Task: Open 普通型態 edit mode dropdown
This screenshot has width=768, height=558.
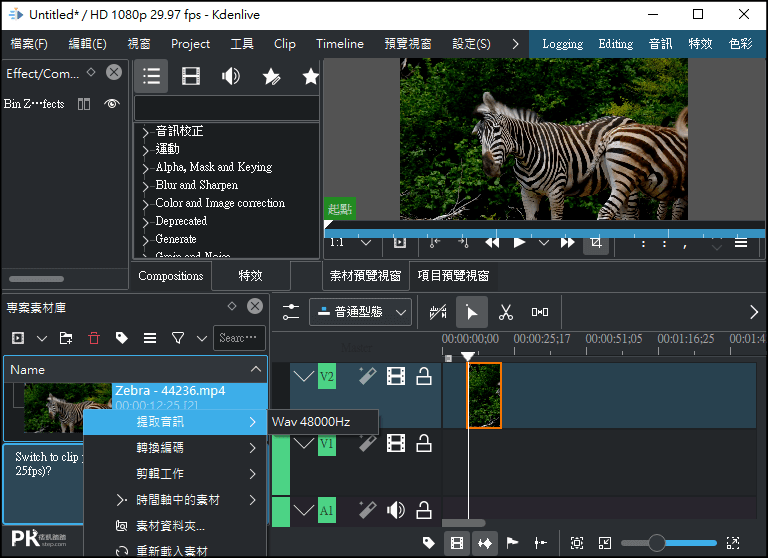Action: [360, 312]
